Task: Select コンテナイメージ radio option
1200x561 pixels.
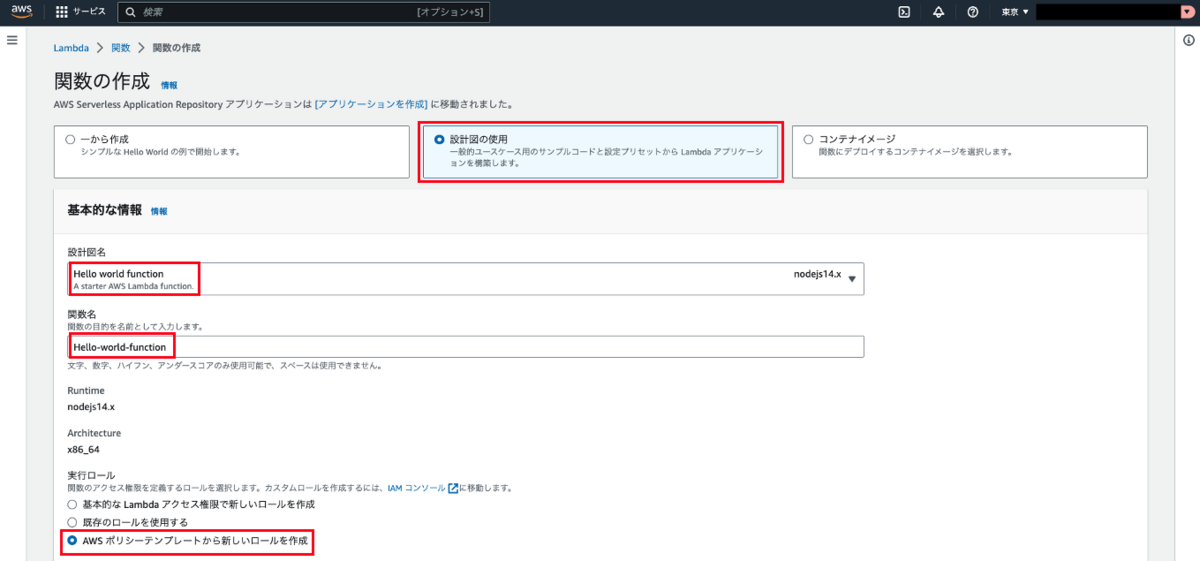Action: tap(808, 139)
